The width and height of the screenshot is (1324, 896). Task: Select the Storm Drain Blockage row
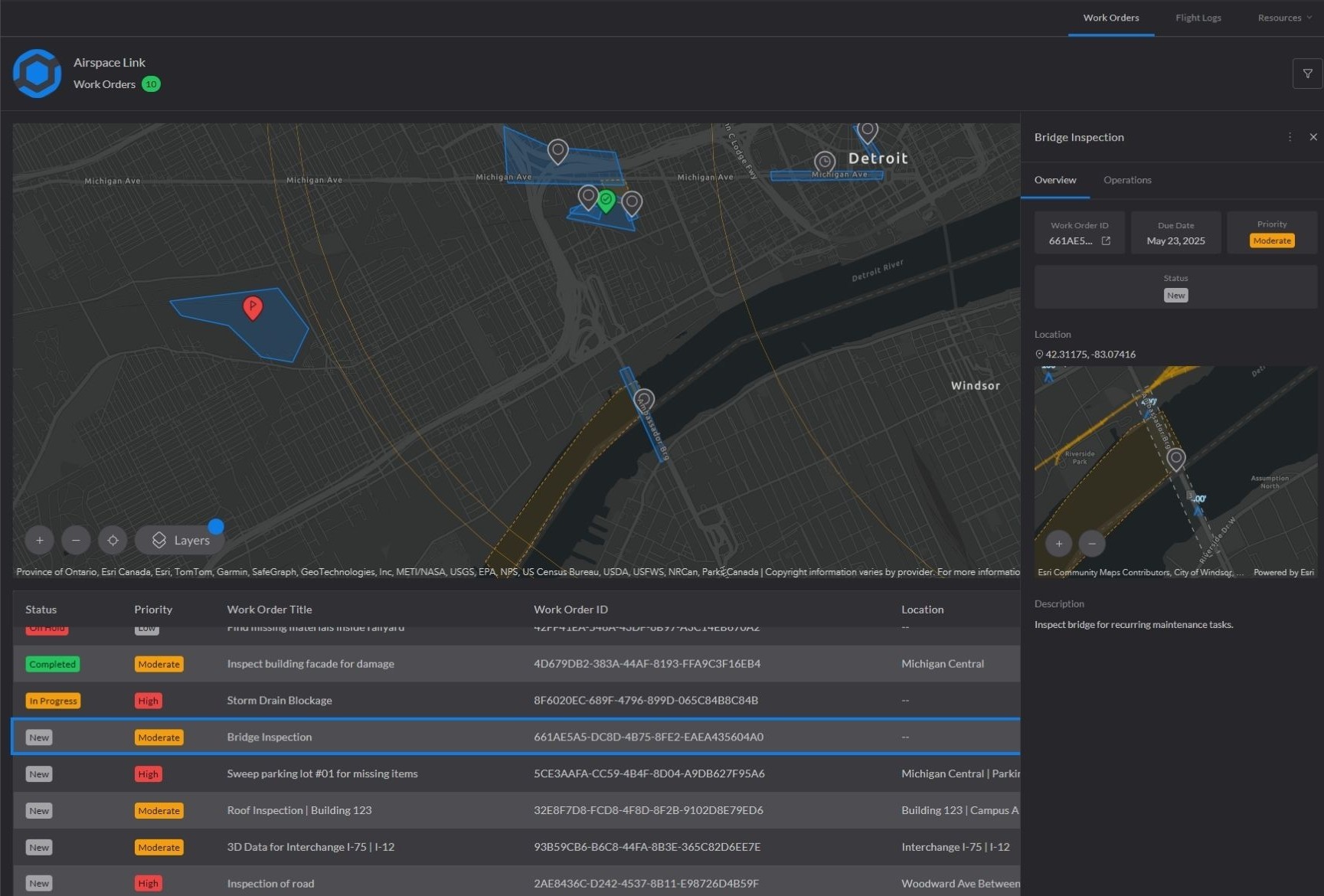pyautogui.click(x=280, y=700)
